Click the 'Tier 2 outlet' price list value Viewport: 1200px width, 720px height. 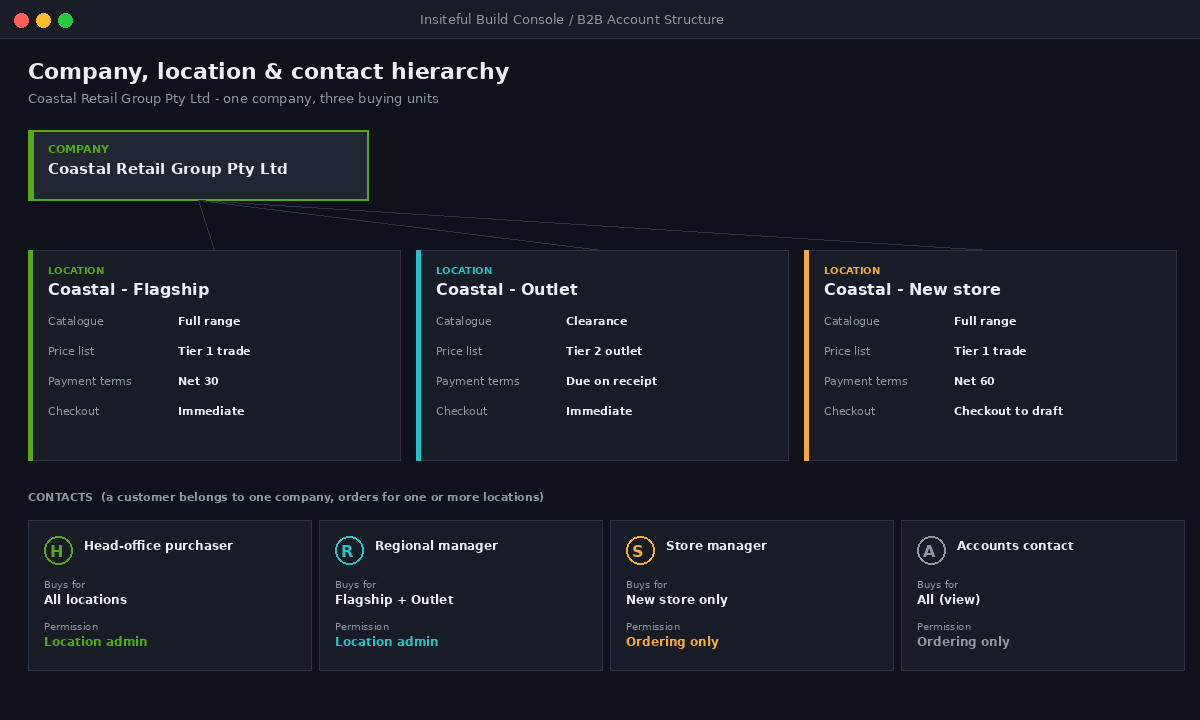(604, 351)
